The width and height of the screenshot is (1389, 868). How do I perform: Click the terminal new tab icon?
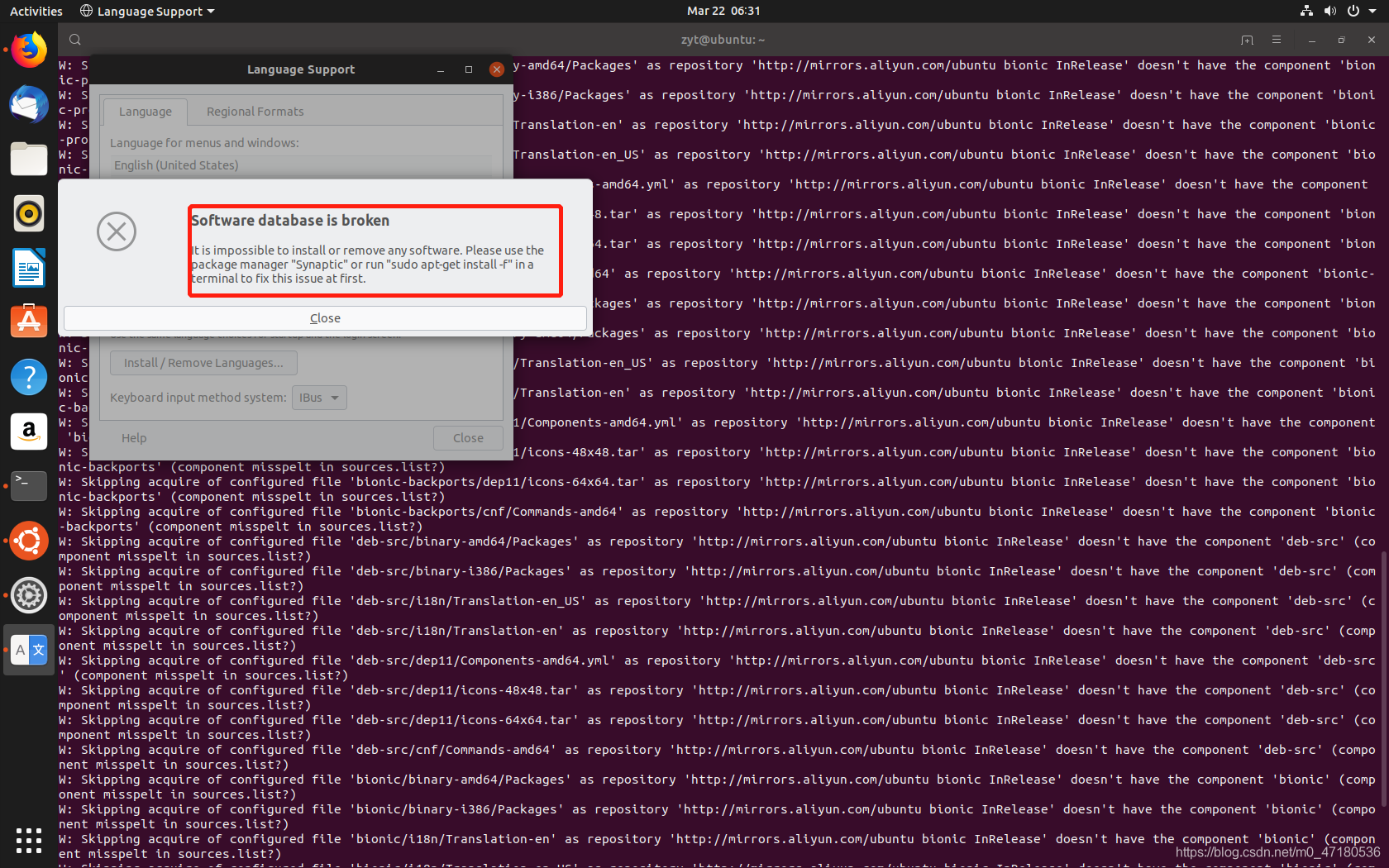coord(1247,40)
